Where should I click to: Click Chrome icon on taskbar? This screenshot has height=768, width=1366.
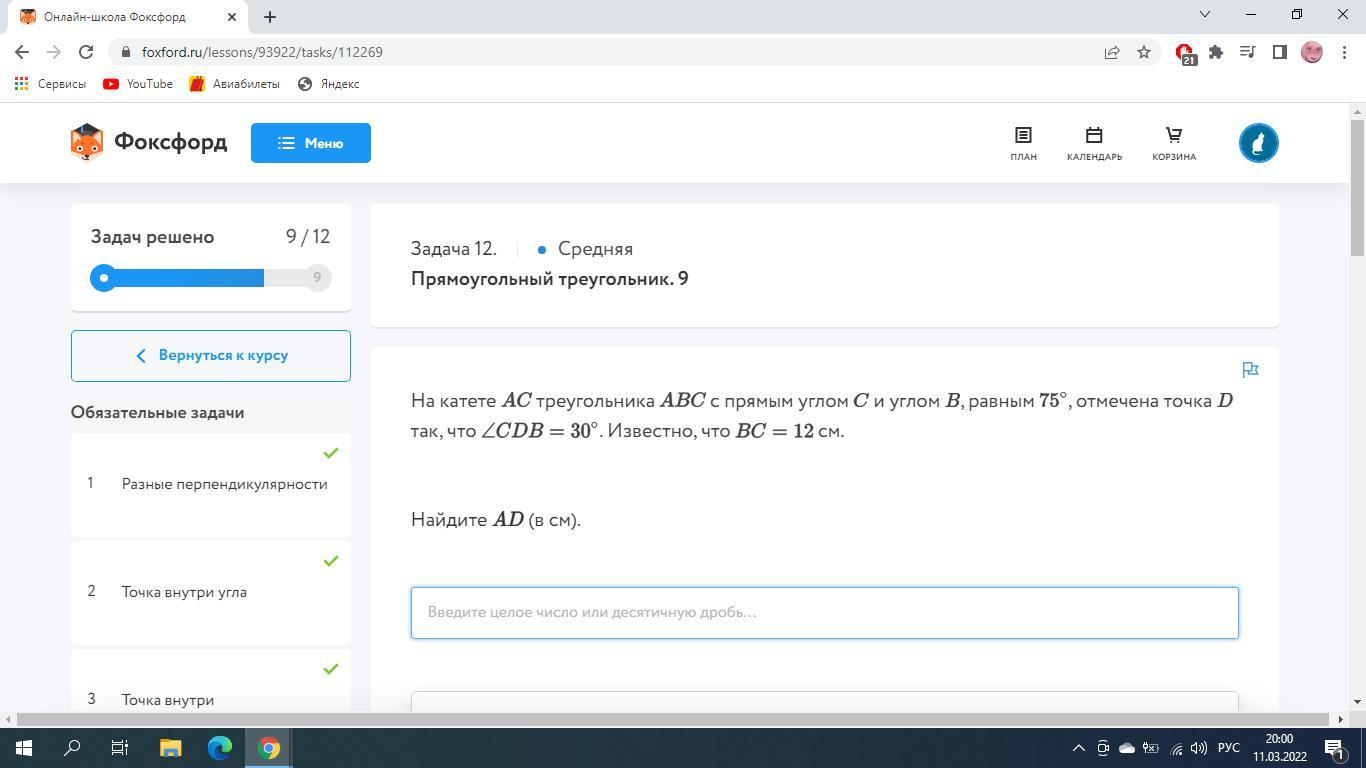pyautogui.click(x=269, y=748)
